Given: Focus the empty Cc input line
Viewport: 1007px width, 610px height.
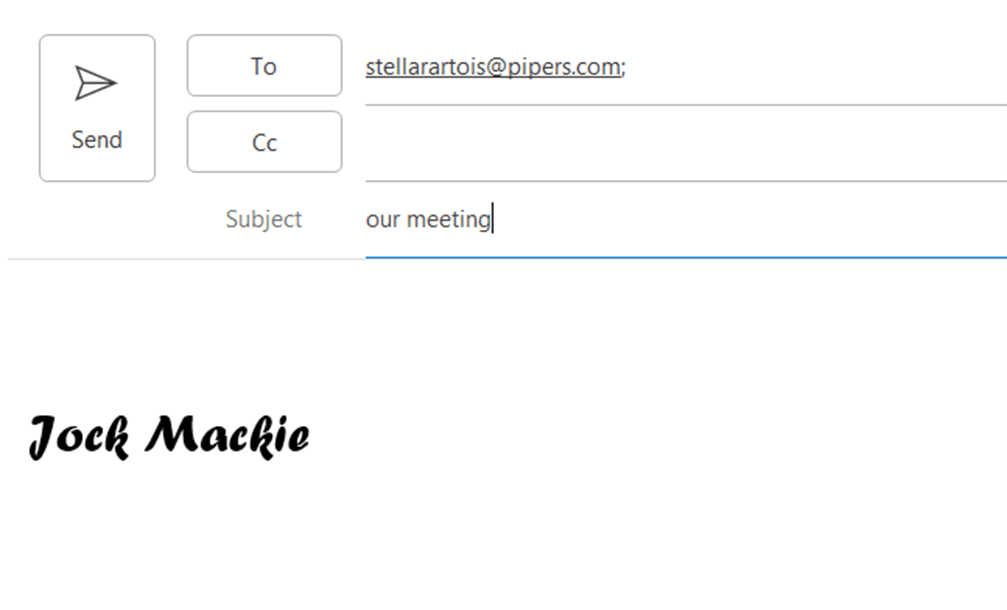Looking at the screenshot, I should (x=686, y=143).
